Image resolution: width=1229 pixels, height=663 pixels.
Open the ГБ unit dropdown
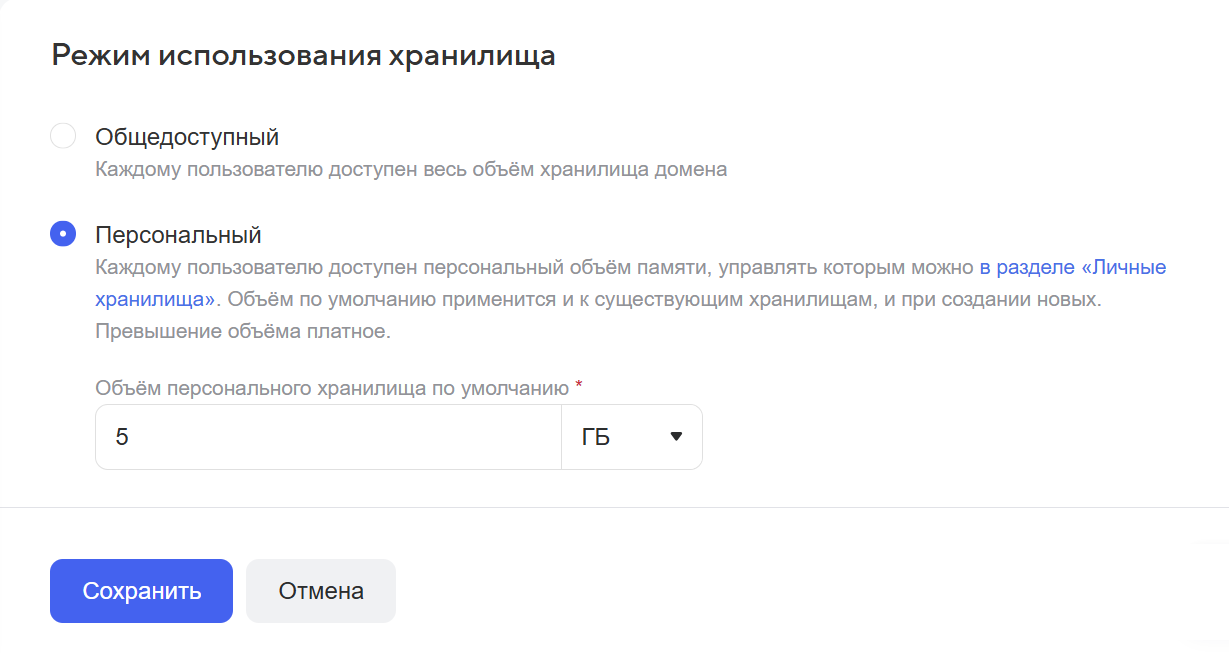(631, 437)
